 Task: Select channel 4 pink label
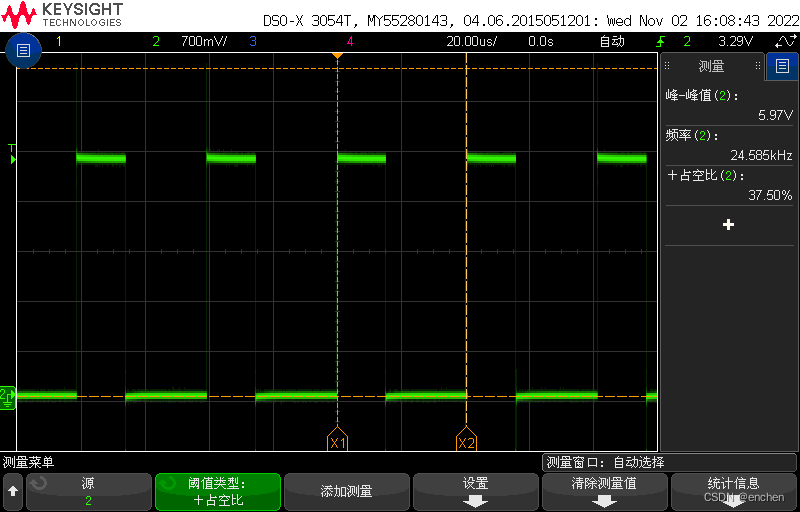(x=350, y=41)
